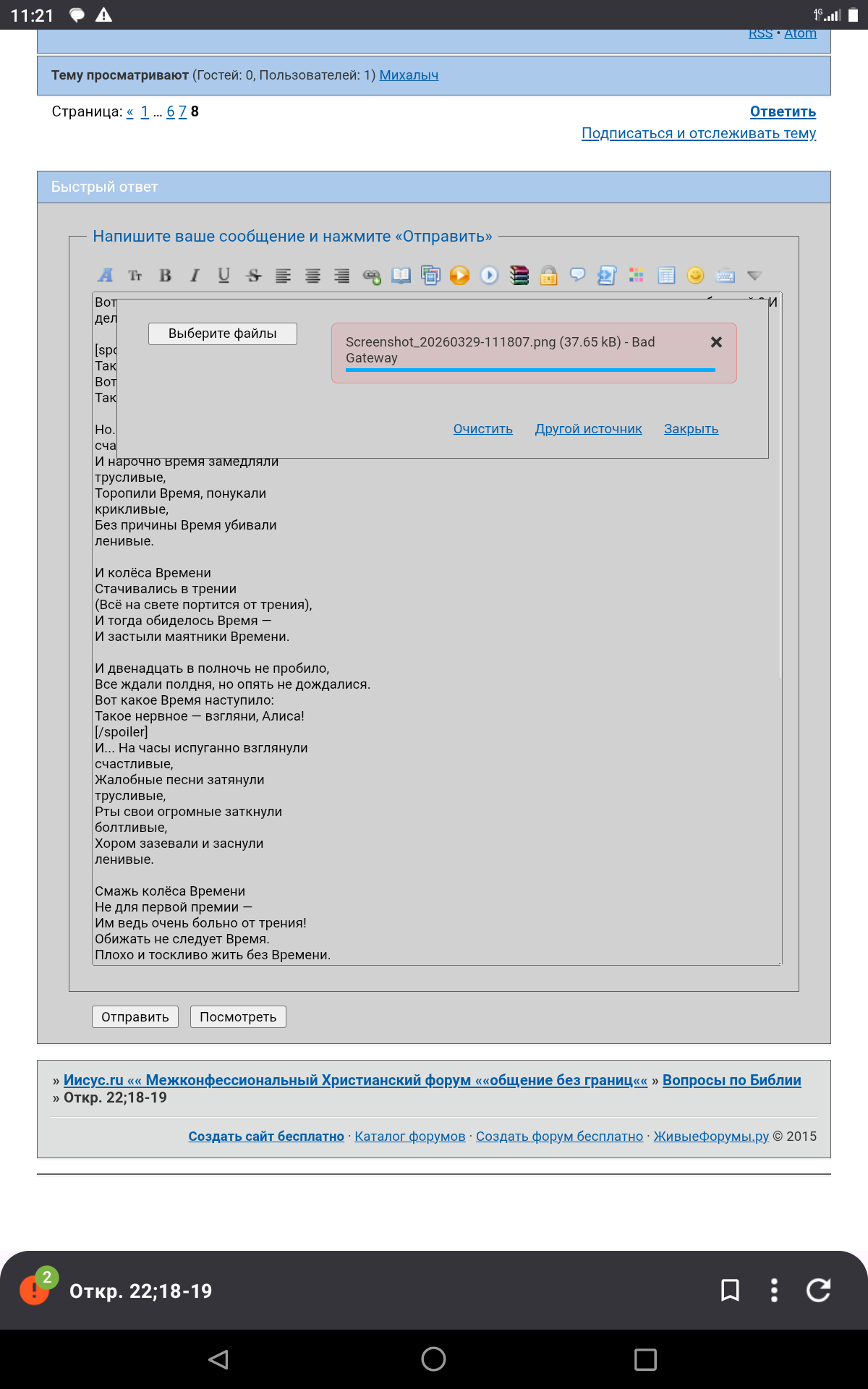Open user Михалыч profile link
This screenshot has width=868, height=1389.
click(x=409, y=75)
